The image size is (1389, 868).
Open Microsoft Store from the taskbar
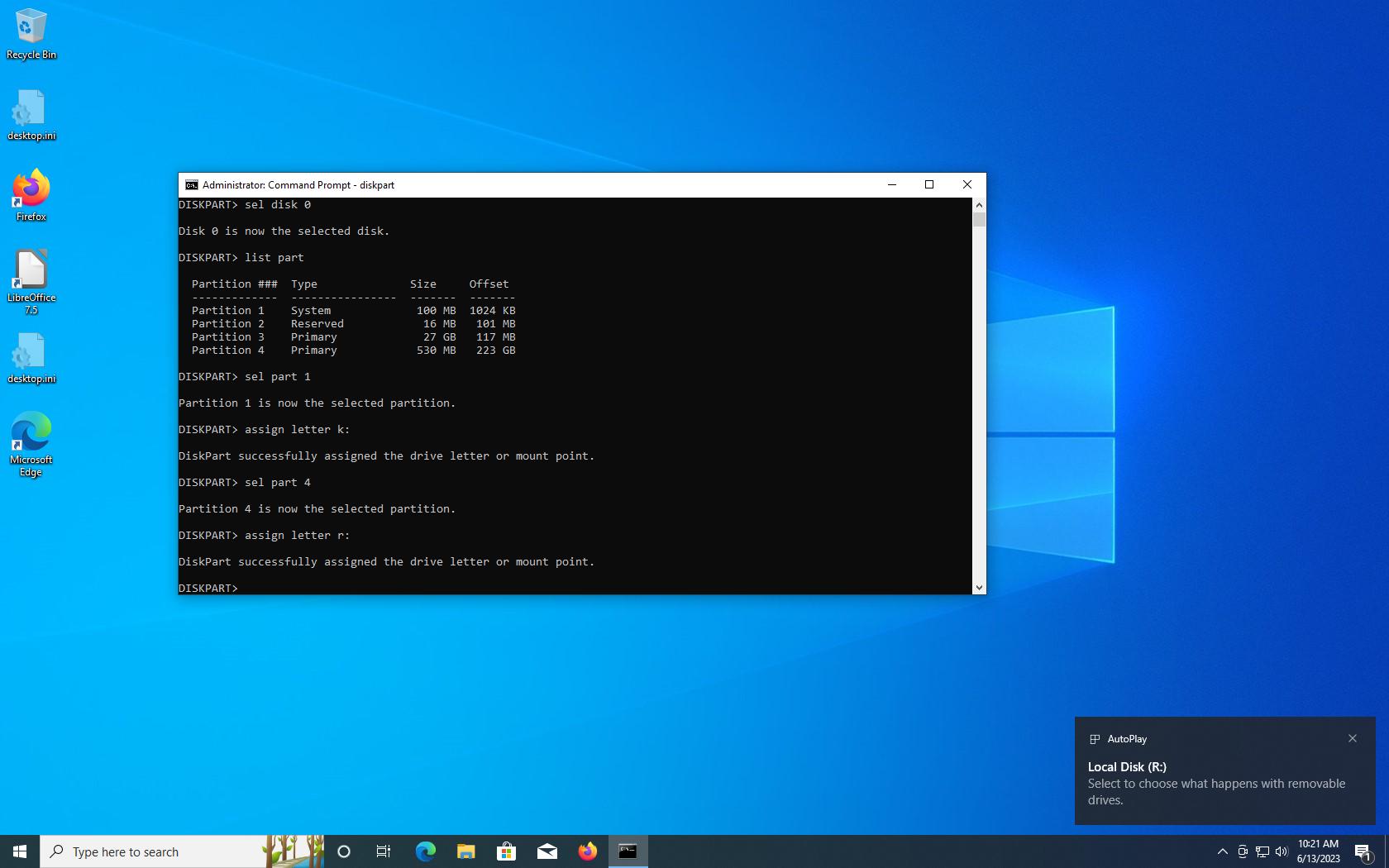506,851
